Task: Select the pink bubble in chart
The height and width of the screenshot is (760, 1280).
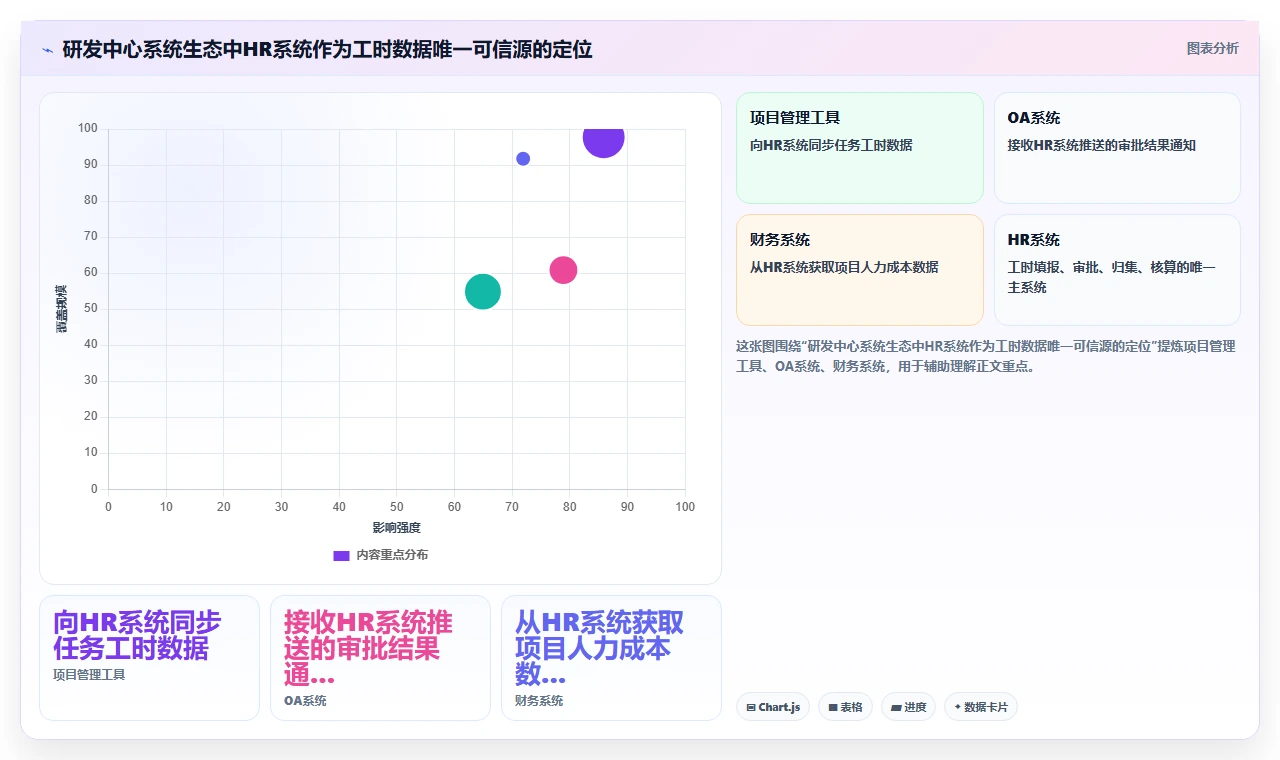Action: [x=563, y=270]
